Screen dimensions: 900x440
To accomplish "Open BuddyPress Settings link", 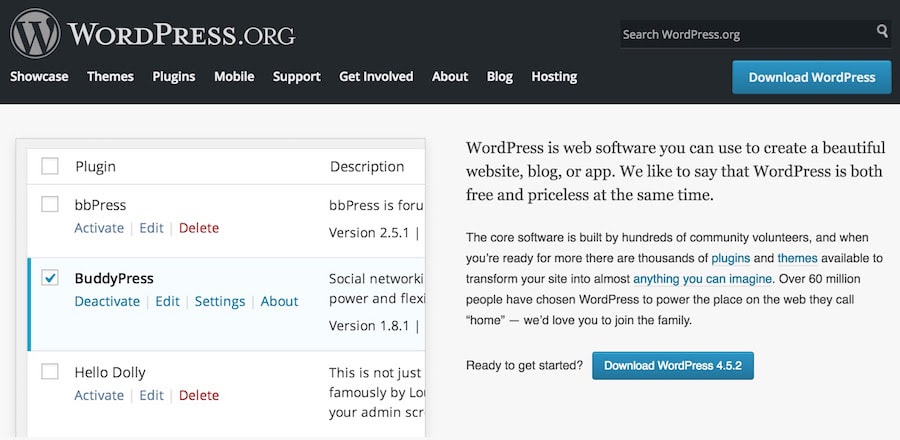I will pos(220,301).
